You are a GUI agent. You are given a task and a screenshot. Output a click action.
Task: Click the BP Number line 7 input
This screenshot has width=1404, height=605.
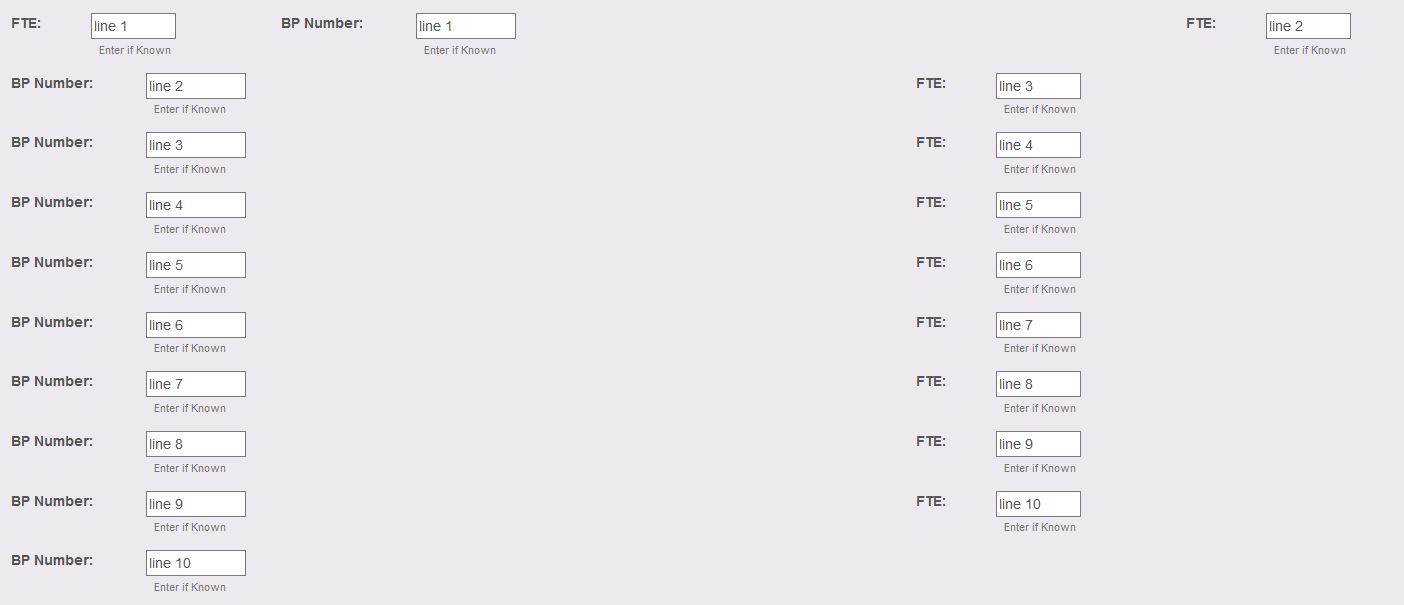(195, 384)
